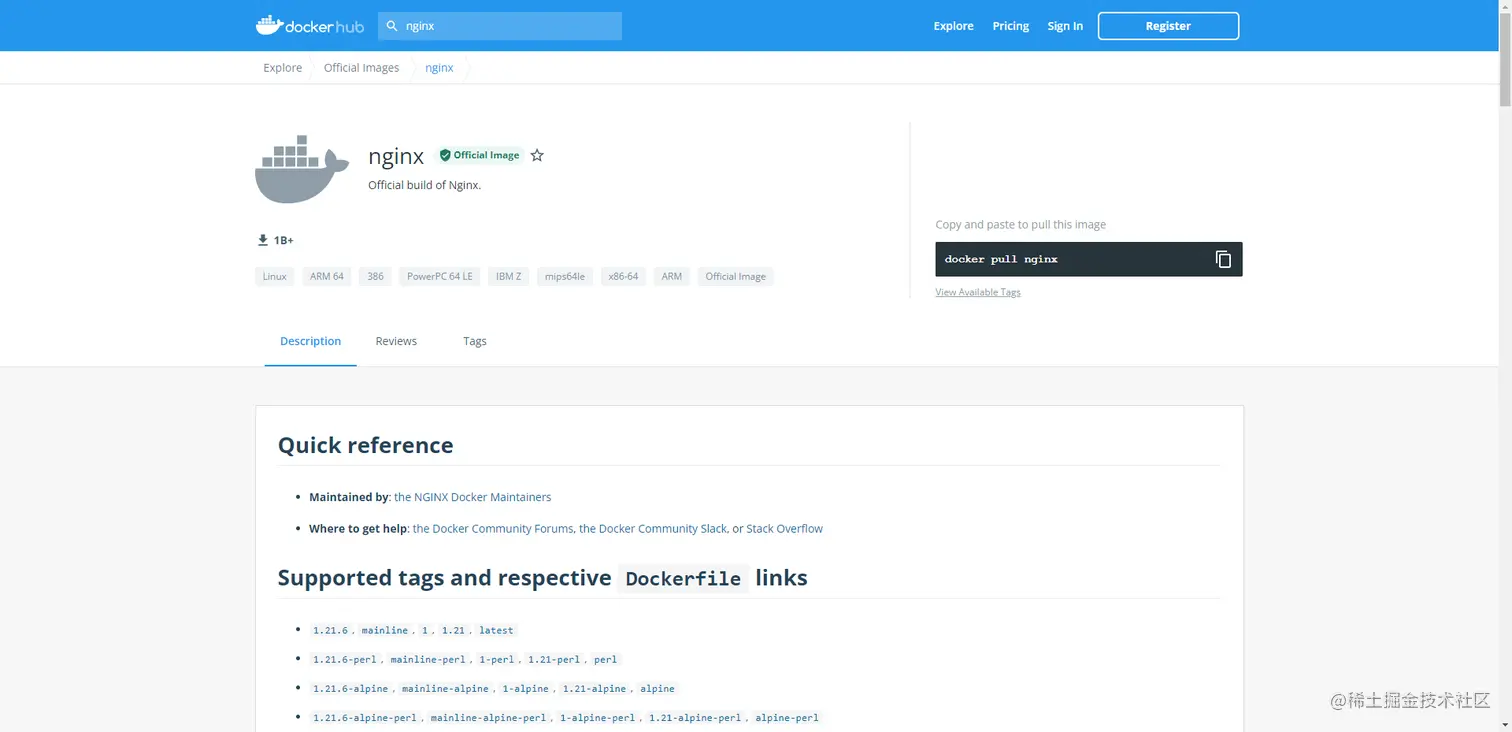Open the mainline-alpine-perl tag link
Image resolution: width=1512 pixels, height=732 pixels.
489,717
